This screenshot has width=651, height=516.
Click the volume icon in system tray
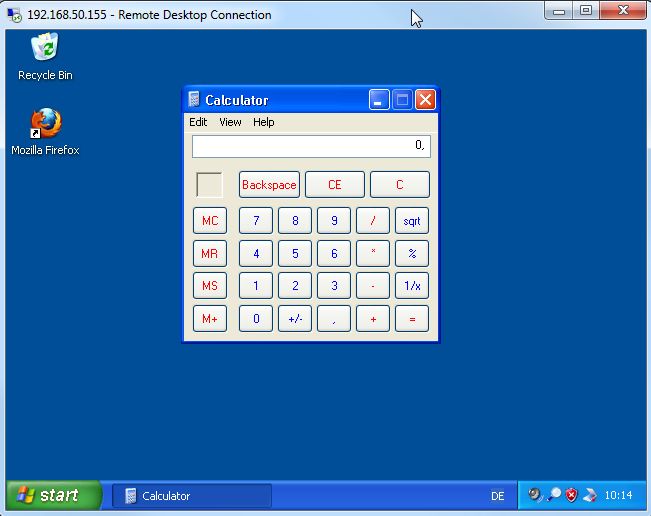pos(536,495)
